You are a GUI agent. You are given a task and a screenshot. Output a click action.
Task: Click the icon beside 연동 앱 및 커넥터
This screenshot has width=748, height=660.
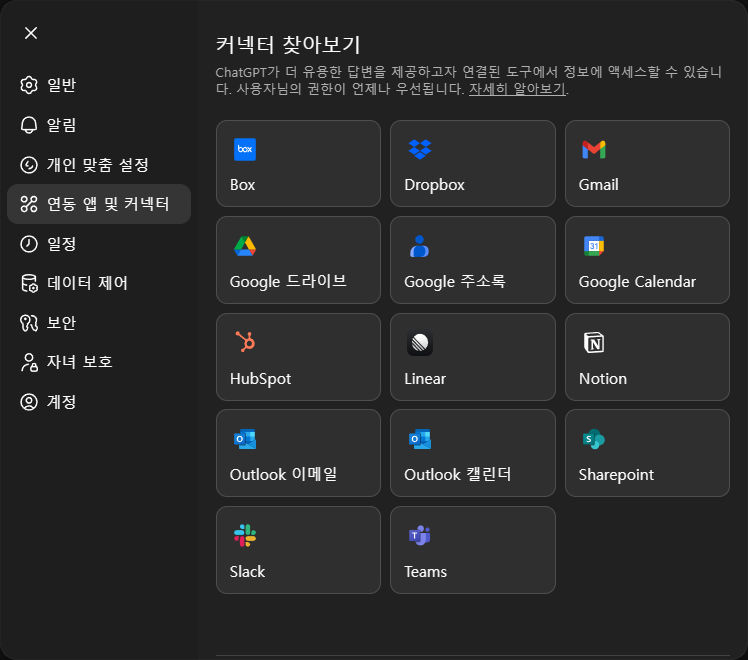point(29,204)
